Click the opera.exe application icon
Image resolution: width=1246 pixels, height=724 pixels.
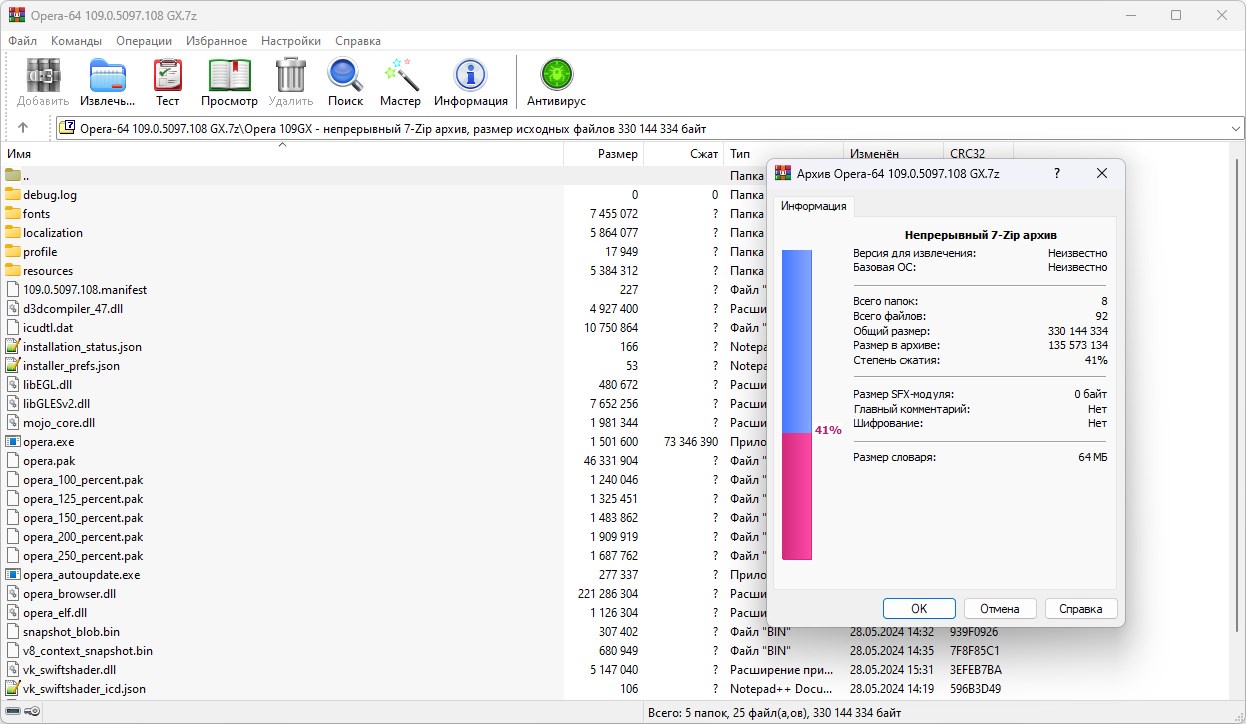(x=13, y=441)
